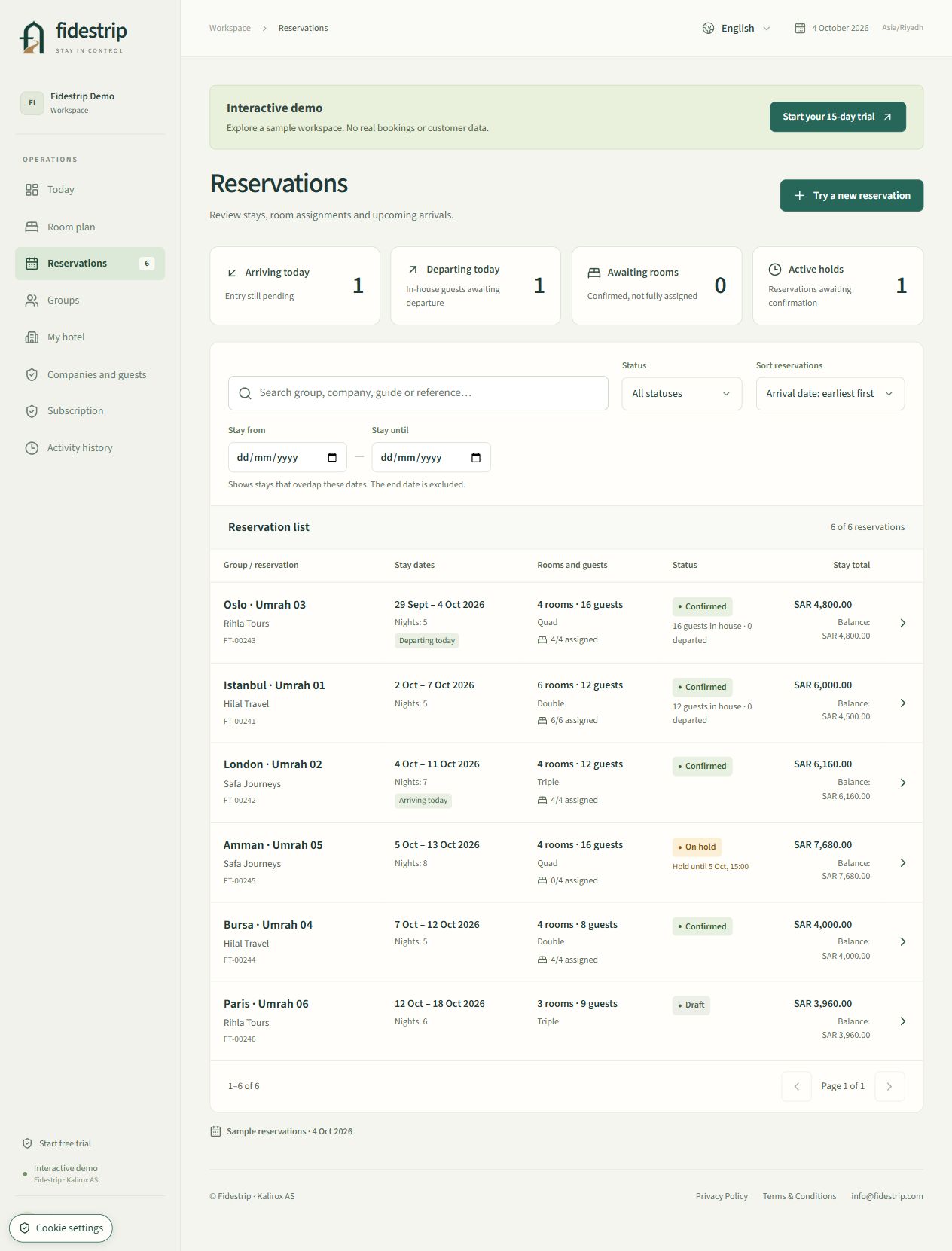The height and width of the screenshot is (1251, 952).
Task: Expand the Bursa · Umrah 04 row chevron
Action: click(x=903, y=941)
